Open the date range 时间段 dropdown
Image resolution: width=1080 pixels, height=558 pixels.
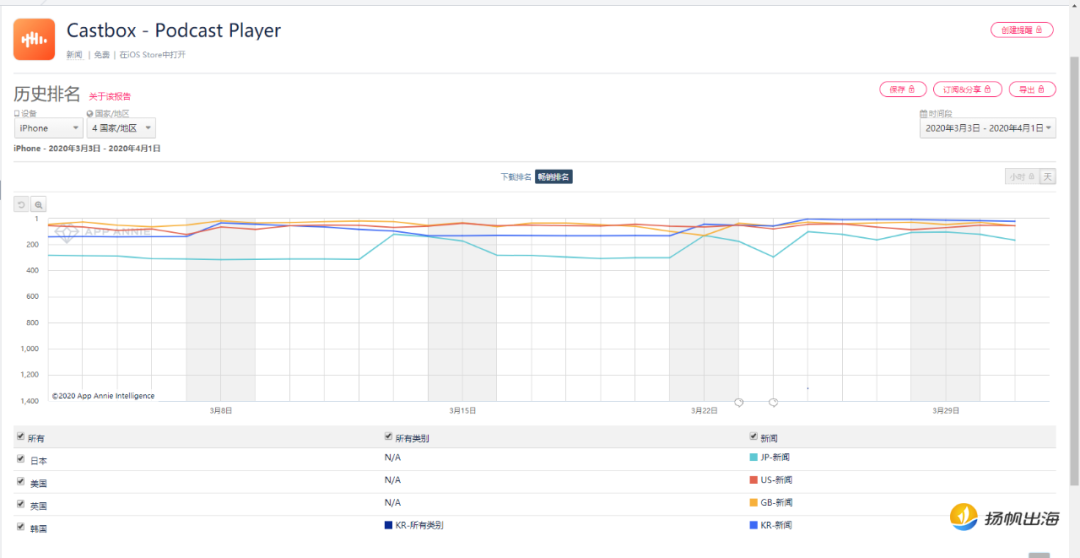(x=987, y=128)
